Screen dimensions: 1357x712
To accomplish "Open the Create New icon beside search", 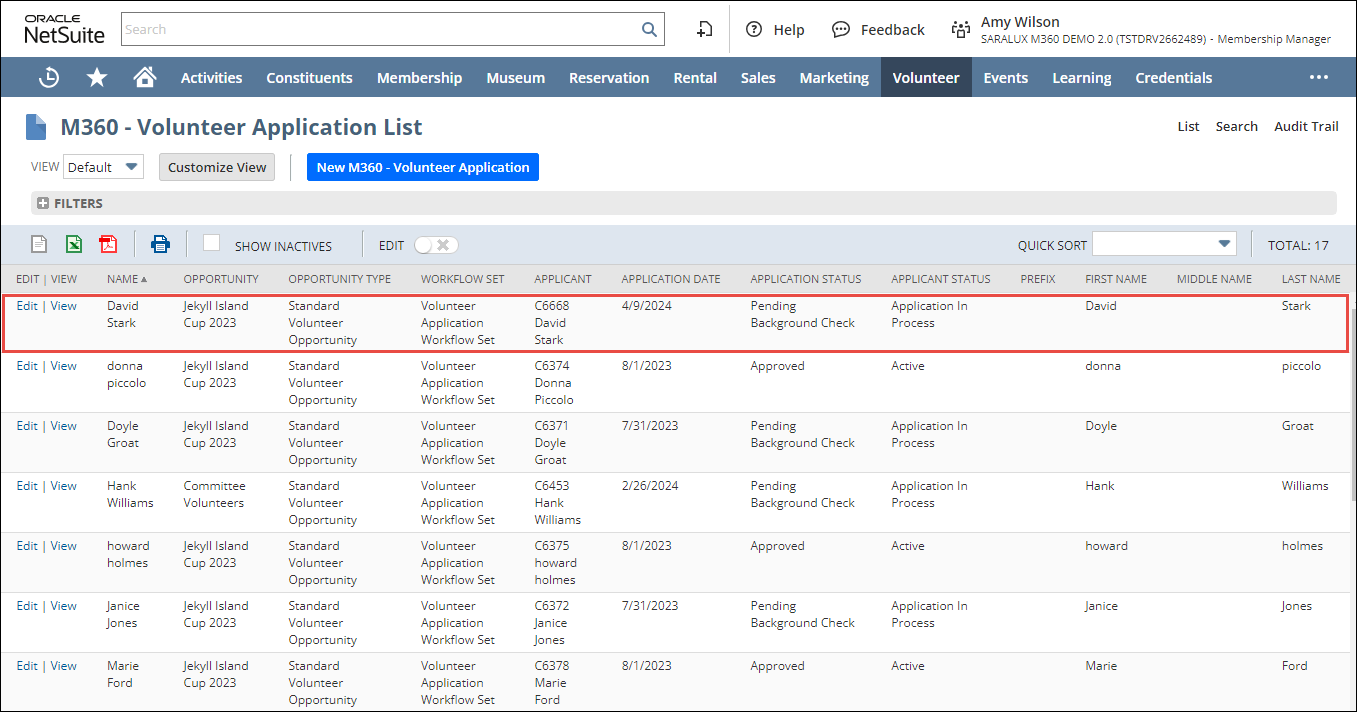I will pyautogui.click(x=705, y=30).
